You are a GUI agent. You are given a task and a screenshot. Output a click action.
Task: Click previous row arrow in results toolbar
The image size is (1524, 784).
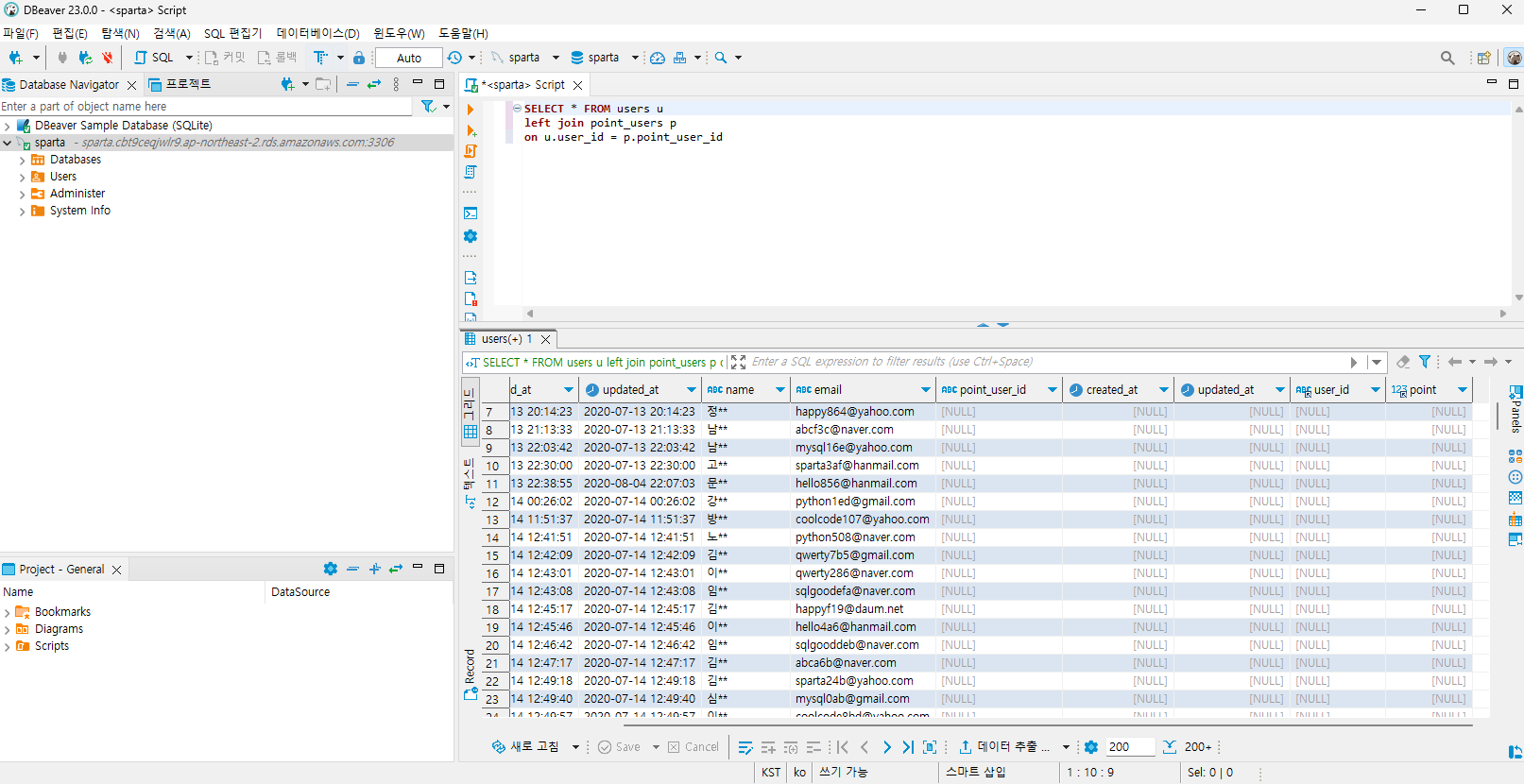pyautogui.click(x=865, y=747)
